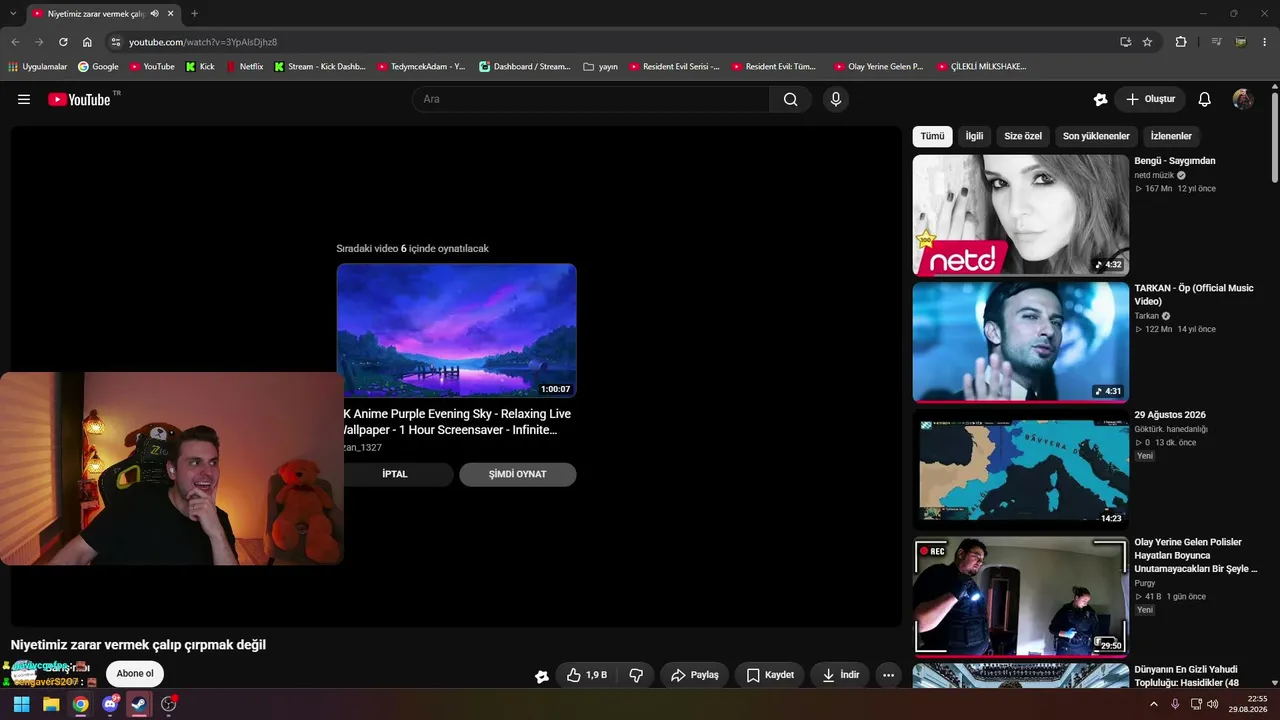Open the Göktürk hanedanlığı channel name
The width and height of the screenshot is (1280, 720).
[x=1171, y=429]
